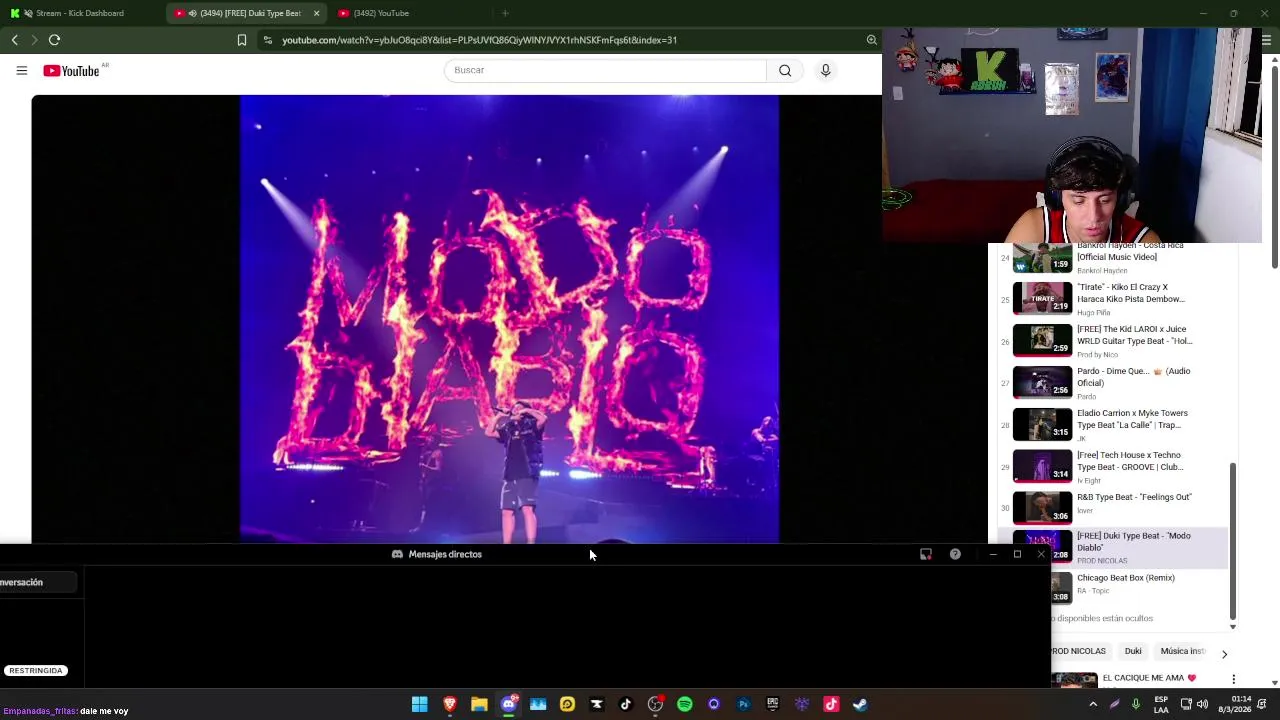1280x720 pixels.
Task: Open a new browser tab with plus
Action: (x=505, y=13)
